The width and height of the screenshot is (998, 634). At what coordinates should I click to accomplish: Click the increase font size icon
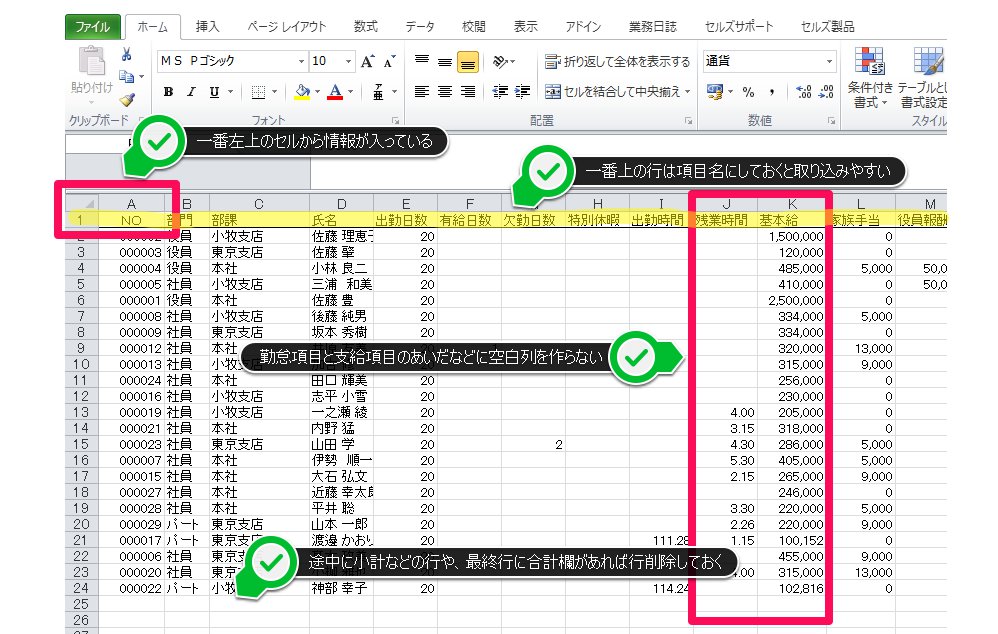coord(367,62)
